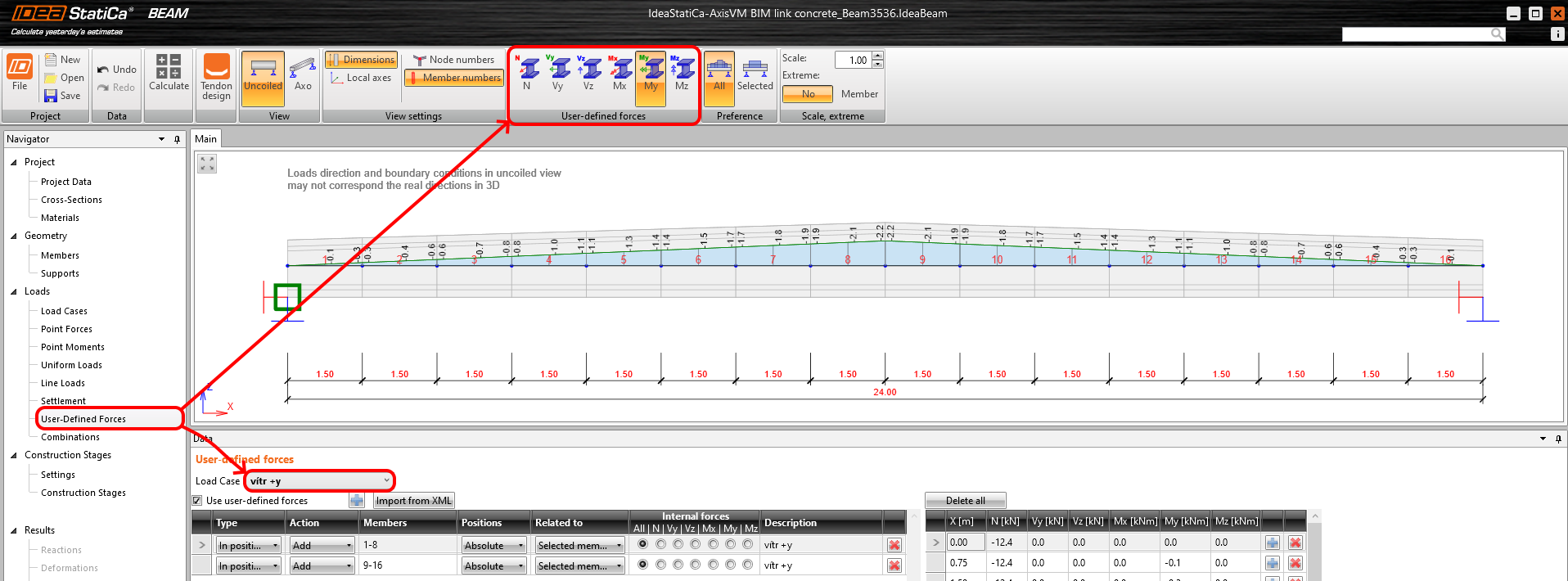Collapse the Loads tree node

(14, 291)
